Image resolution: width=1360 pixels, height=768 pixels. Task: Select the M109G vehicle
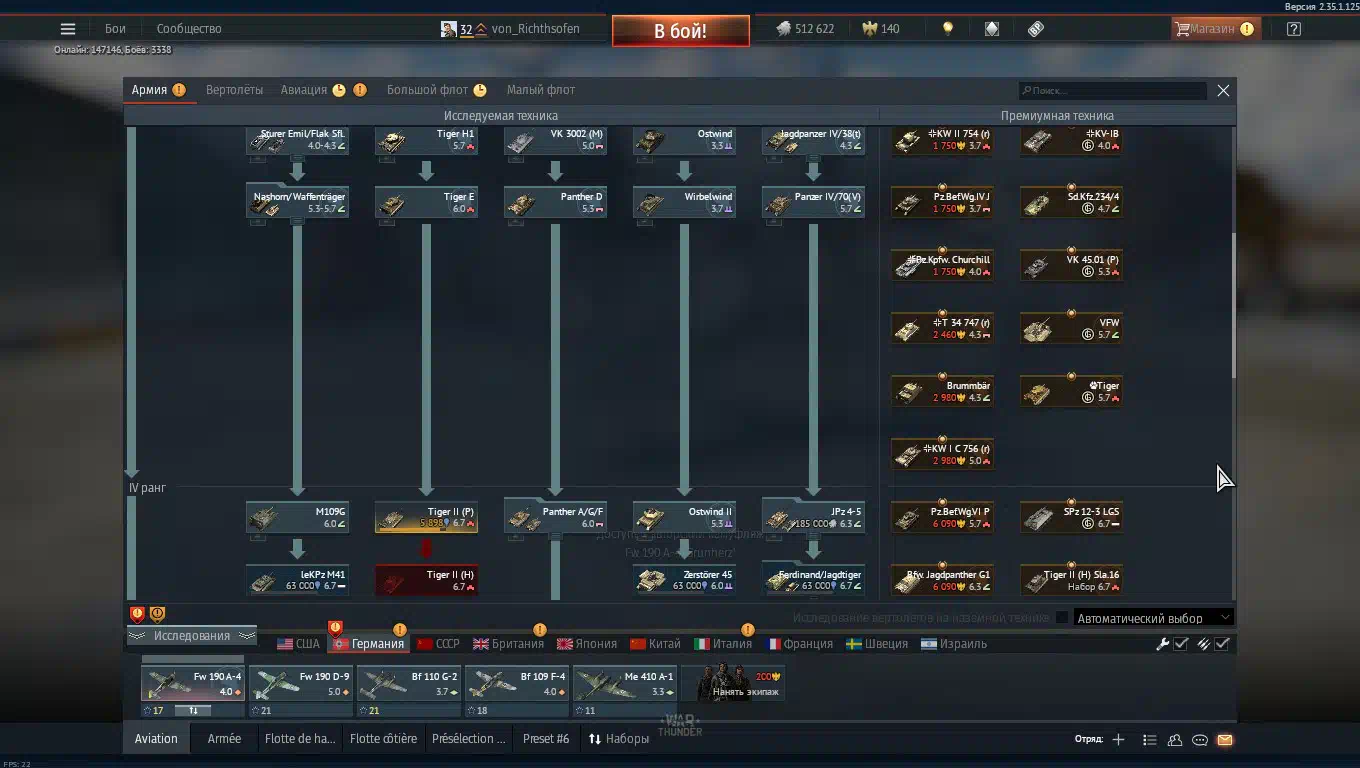coord(297,518)
